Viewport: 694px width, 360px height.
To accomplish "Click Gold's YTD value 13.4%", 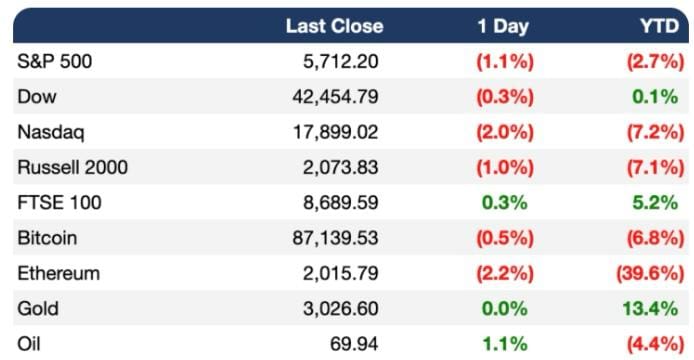I will point(650,309).
